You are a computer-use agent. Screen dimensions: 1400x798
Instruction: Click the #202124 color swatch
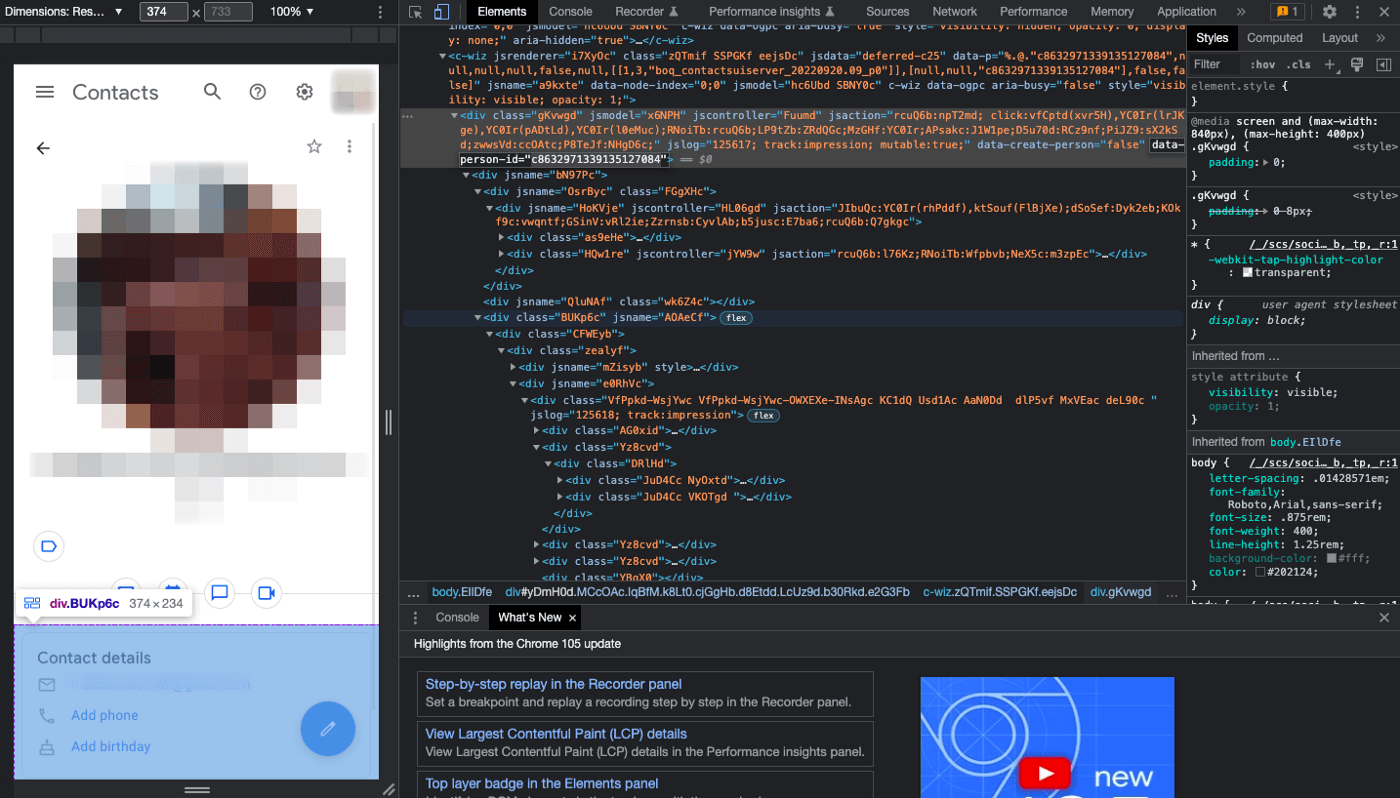coord(1260,572)
